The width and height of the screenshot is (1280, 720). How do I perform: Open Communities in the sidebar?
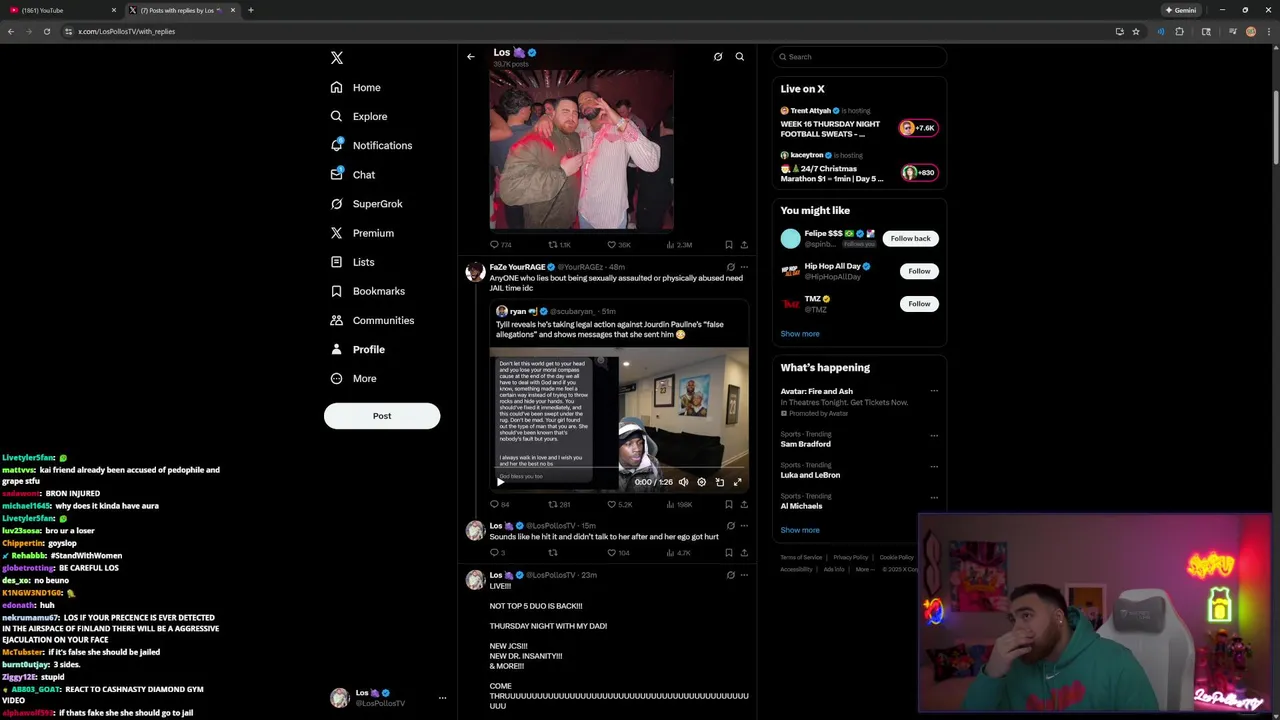coord(372,320)
